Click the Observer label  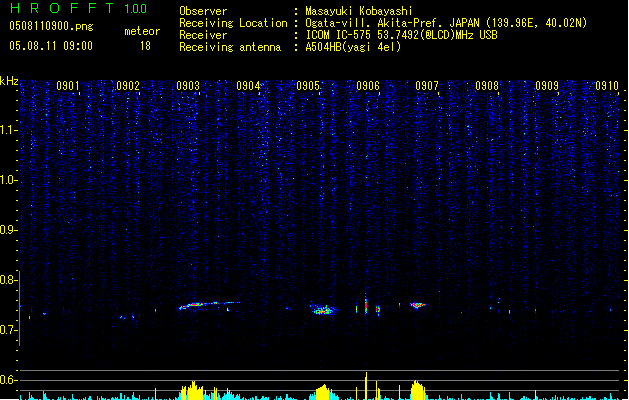coord(203,11)
